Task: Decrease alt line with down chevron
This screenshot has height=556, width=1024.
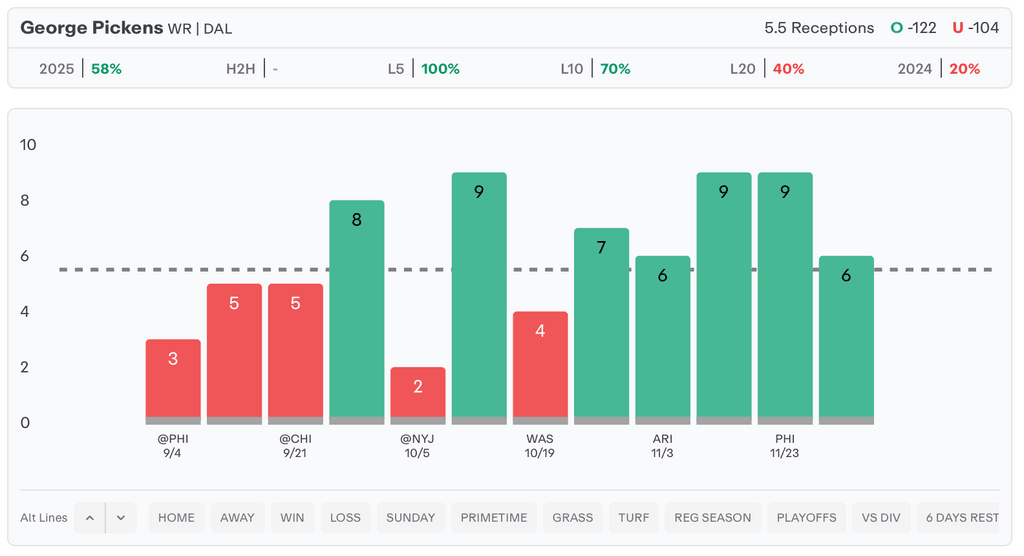Action: coord(121,518)
